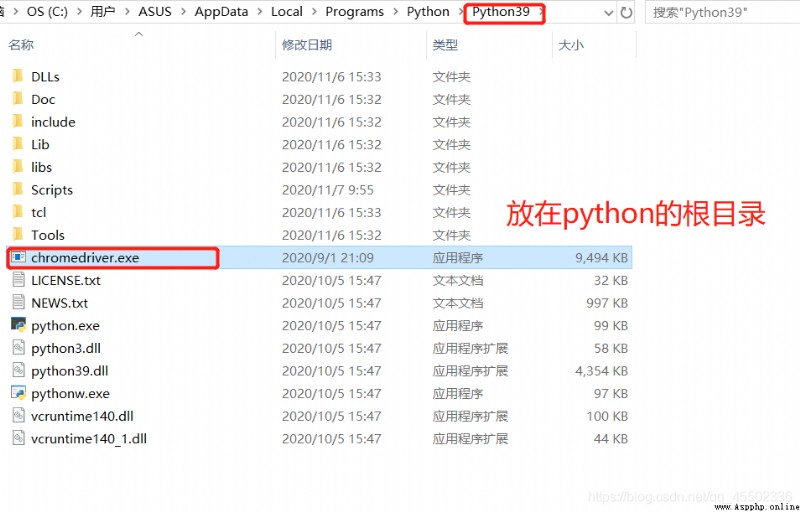Select the Lib folder icon
This screenshot has height=512, width=800.
(18, 144)
